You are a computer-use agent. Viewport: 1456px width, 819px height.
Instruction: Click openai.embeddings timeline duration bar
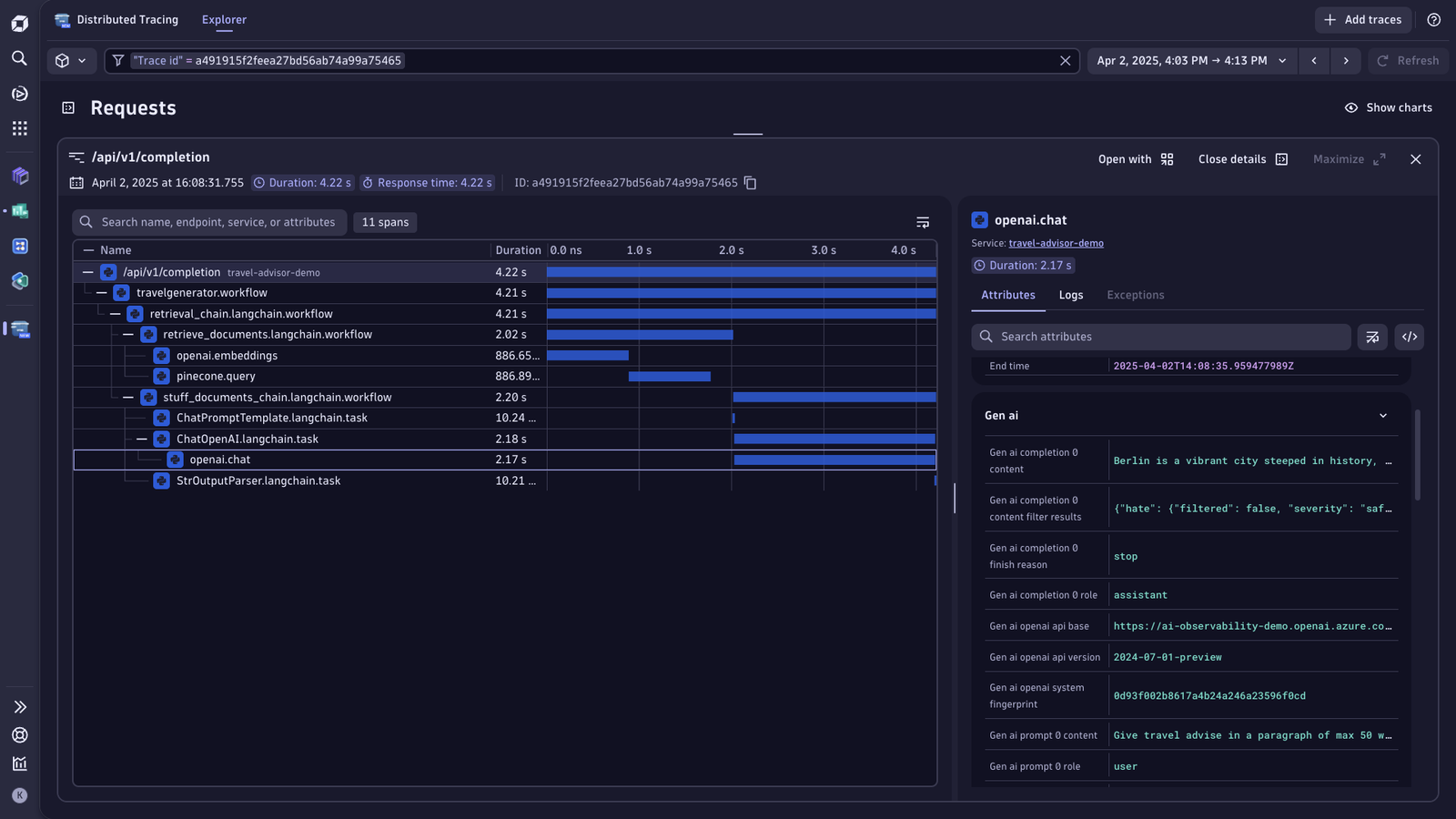(588, 356)
